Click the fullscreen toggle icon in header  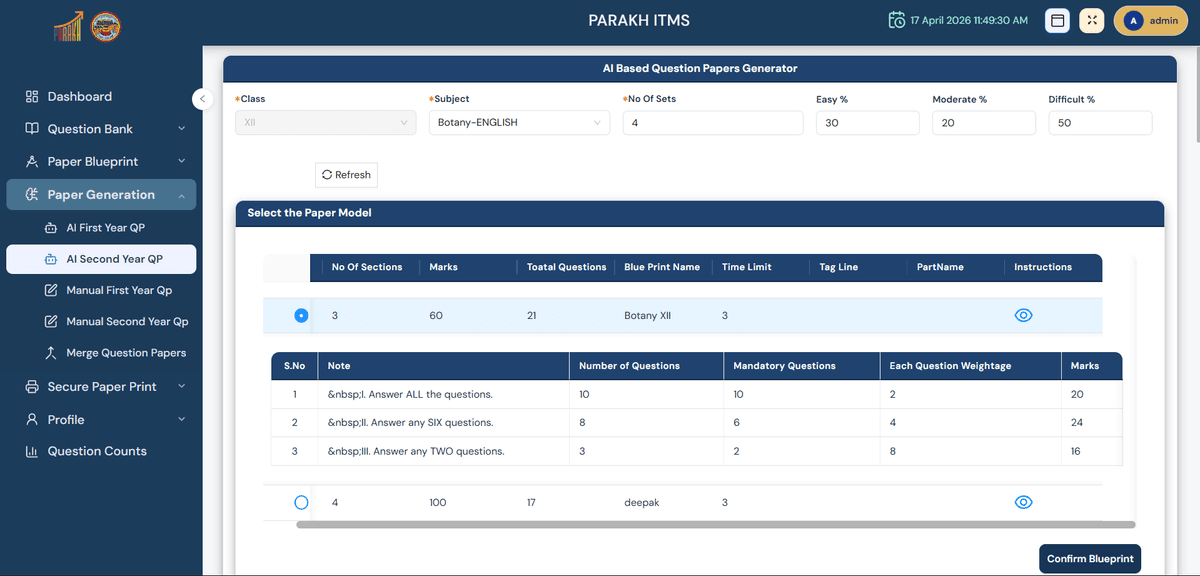pyautogui.click(x=1092, y=21)
